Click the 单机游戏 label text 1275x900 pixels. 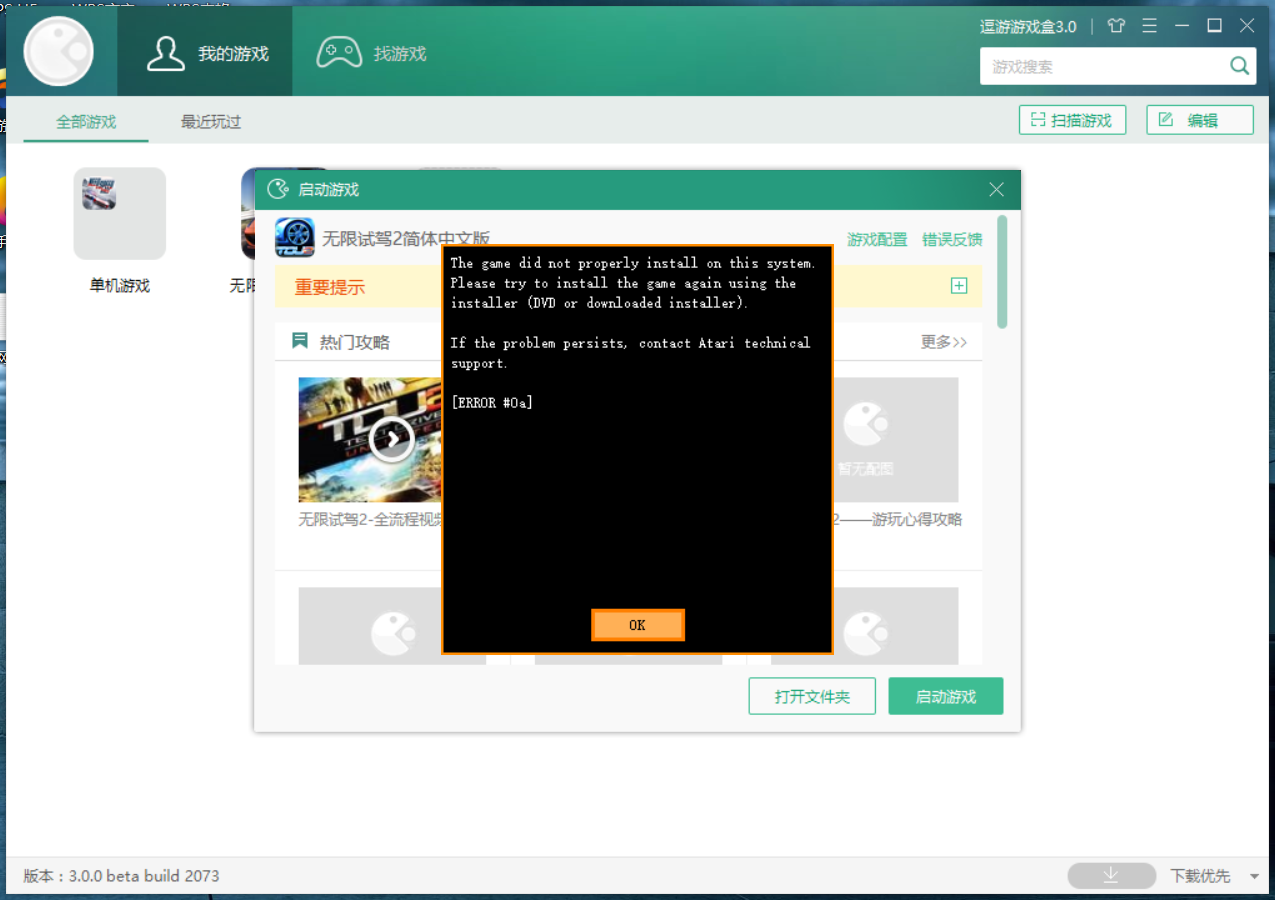click(x=120, y=286)
